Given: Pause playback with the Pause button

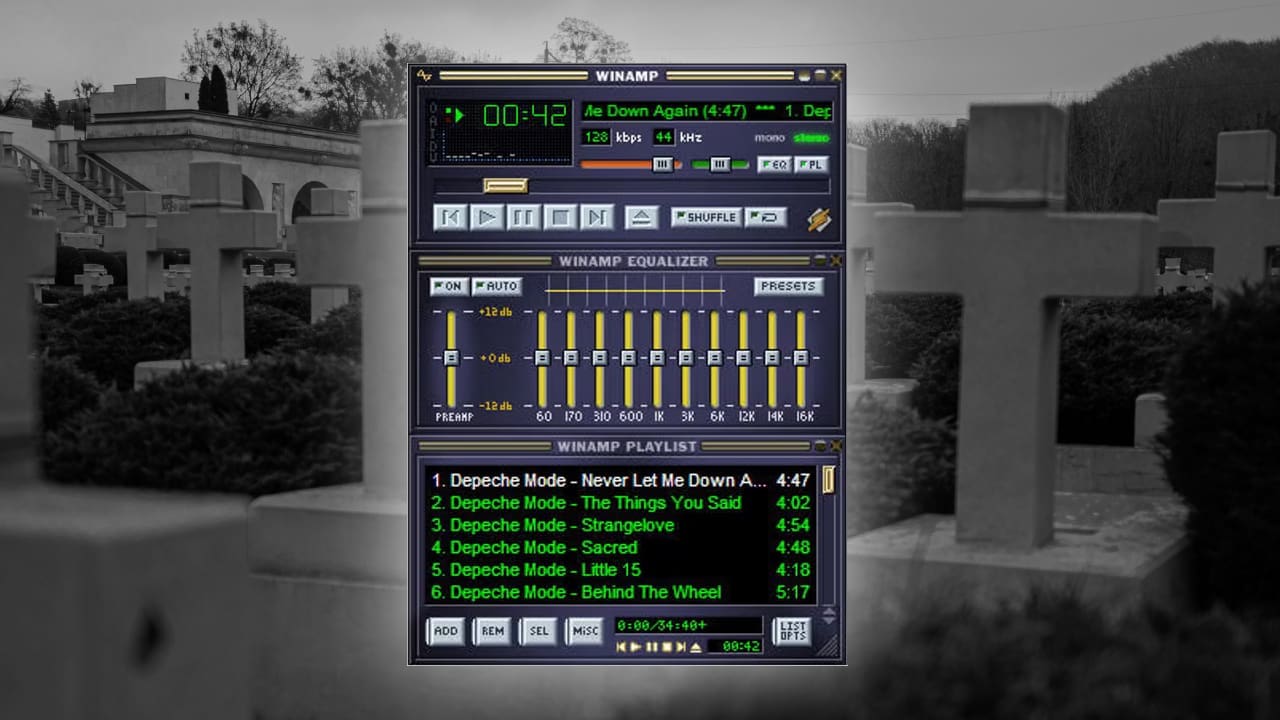Looking at the screenshot, I should 523,217.
